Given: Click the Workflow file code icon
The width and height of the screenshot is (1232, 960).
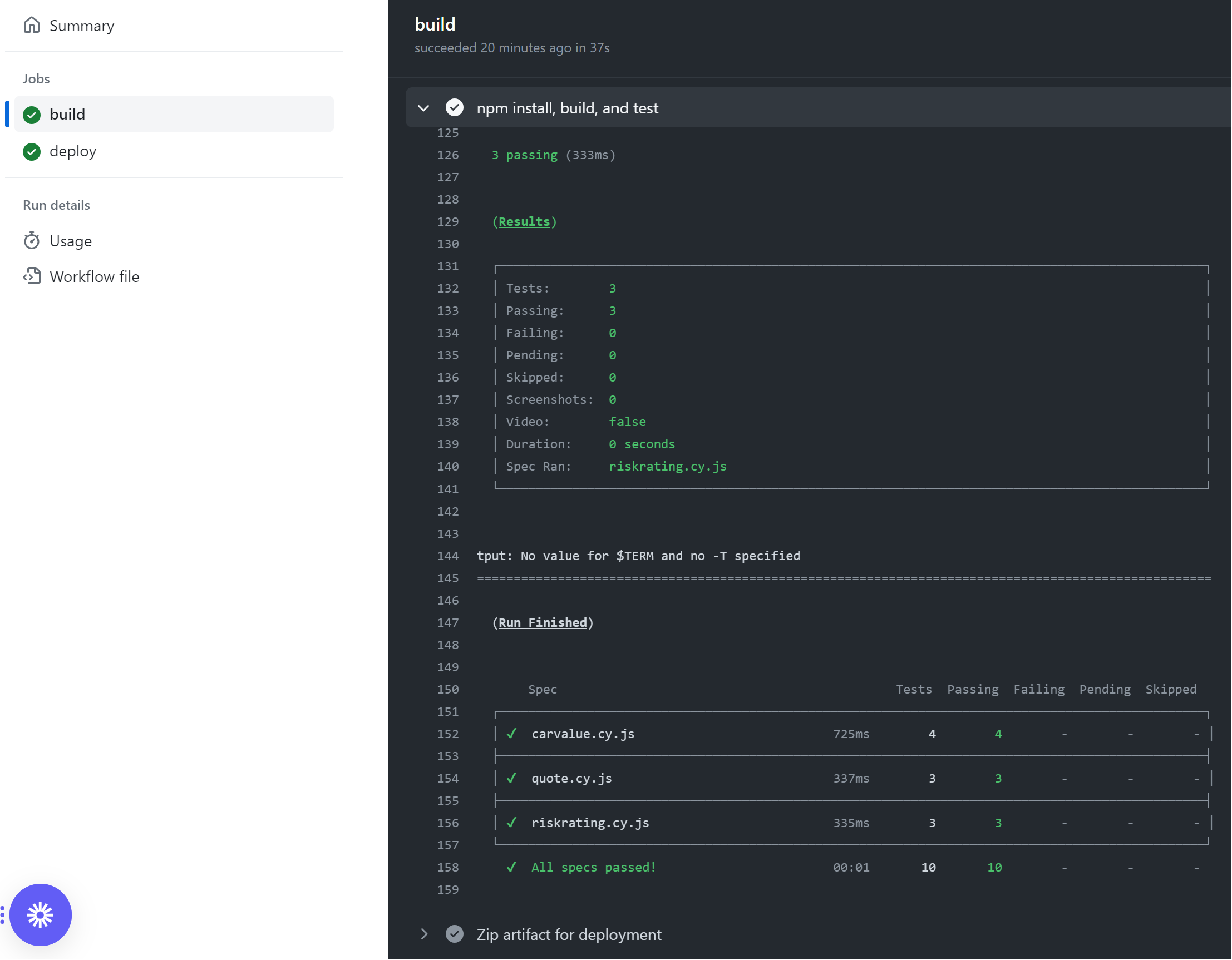Looking at the screenshot, I should coord(32,276).
